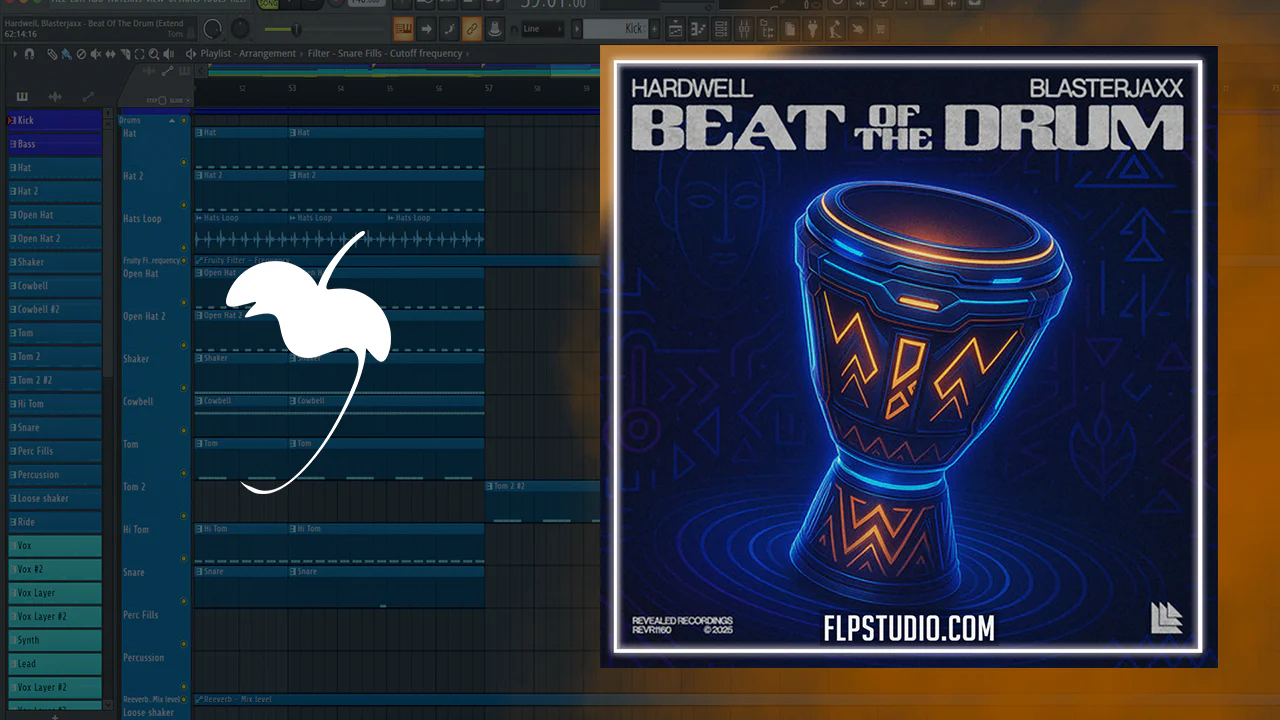Toggle mute on the Hat track
Viewport: 1280px width, 720px height.
point(183,162)
